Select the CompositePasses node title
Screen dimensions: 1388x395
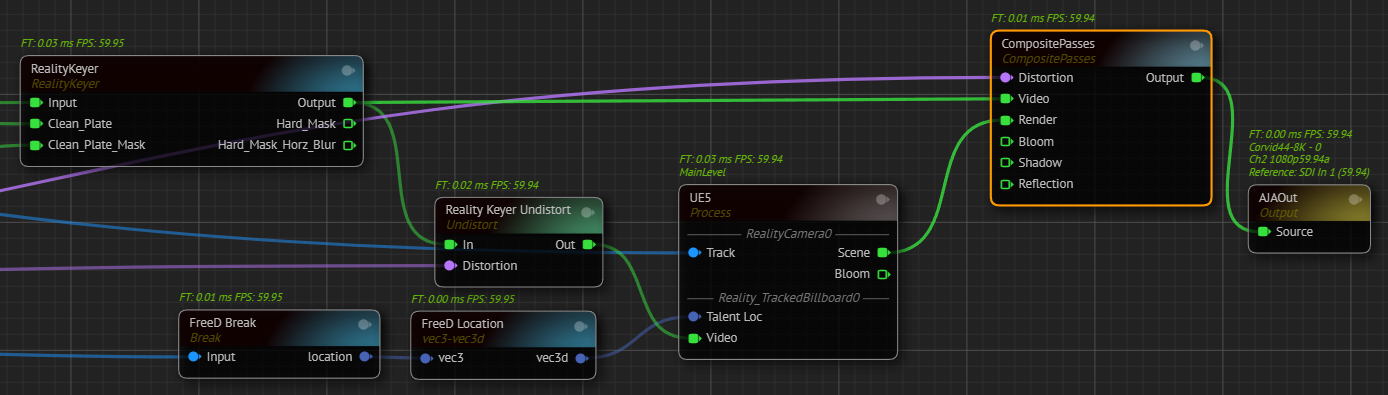(1048, 44)
